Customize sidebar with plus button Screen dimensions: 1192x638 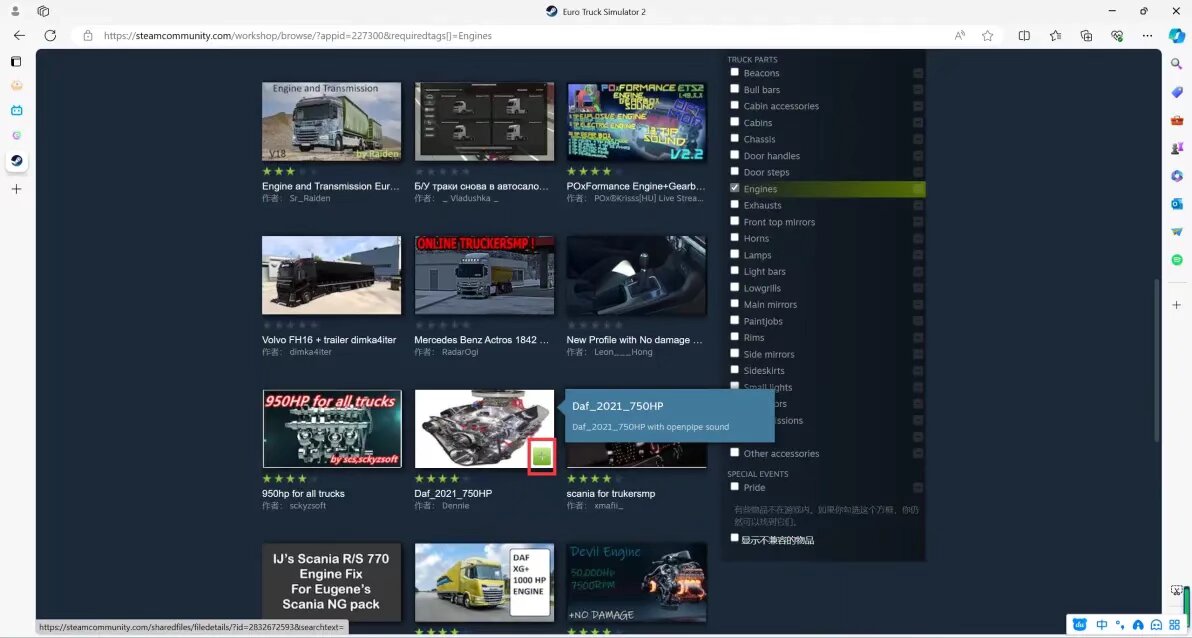pyautogui.click(x=1177, y=305)
